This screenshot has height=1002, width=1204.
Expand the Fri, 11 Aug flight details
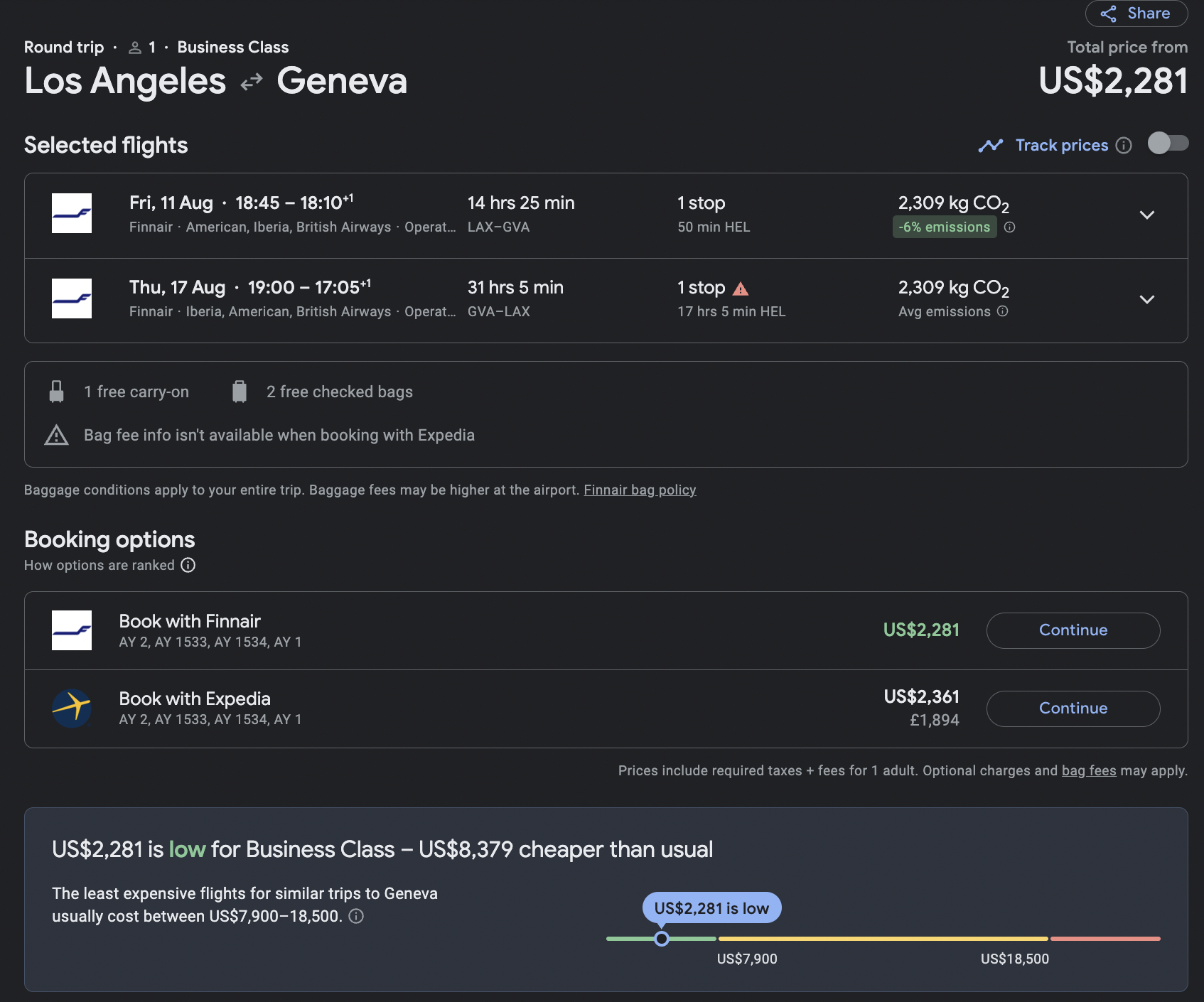1146,215
